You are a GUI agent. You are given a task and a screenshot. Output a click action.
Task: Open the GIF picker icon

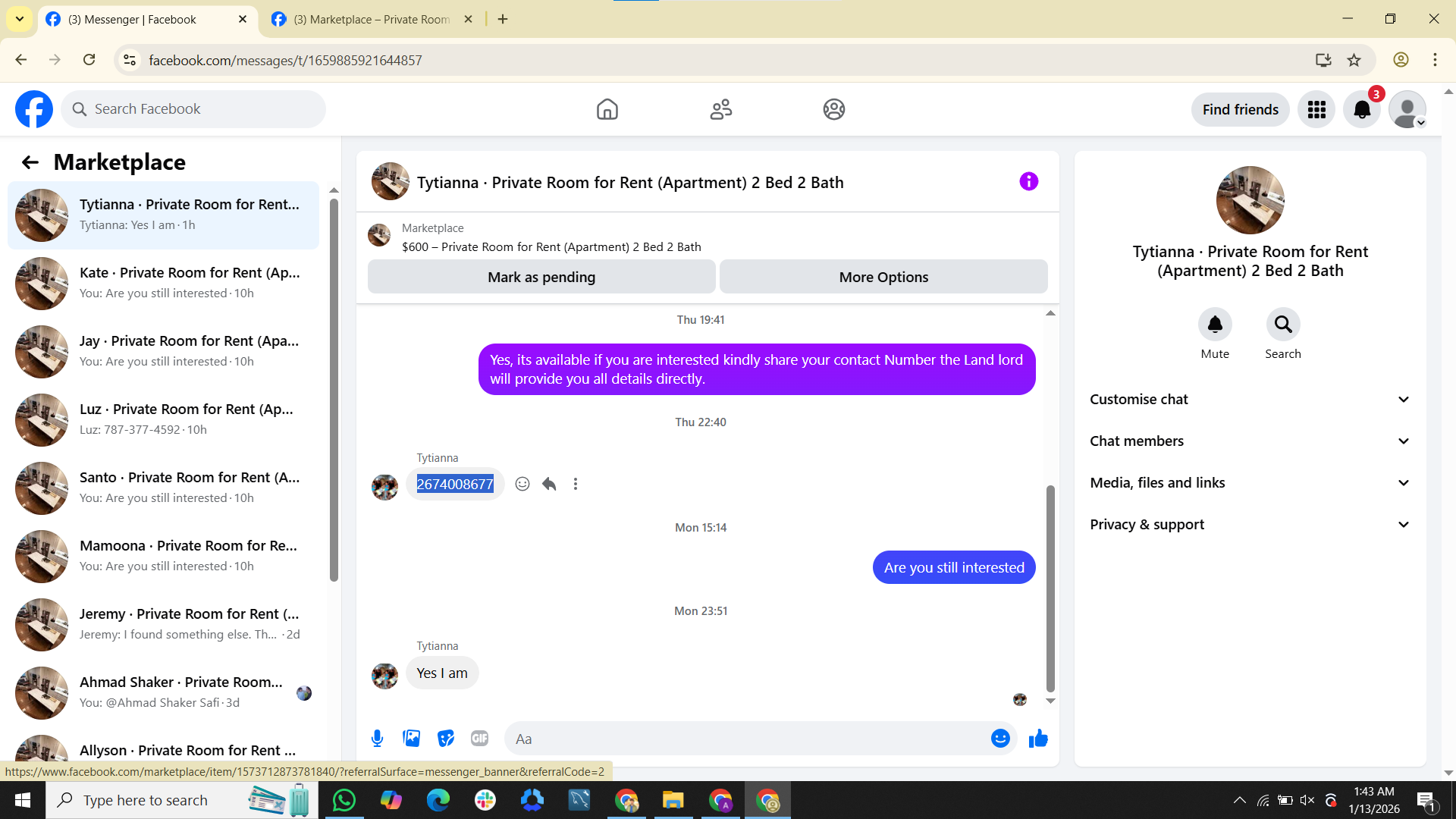(x=479, y=739)
